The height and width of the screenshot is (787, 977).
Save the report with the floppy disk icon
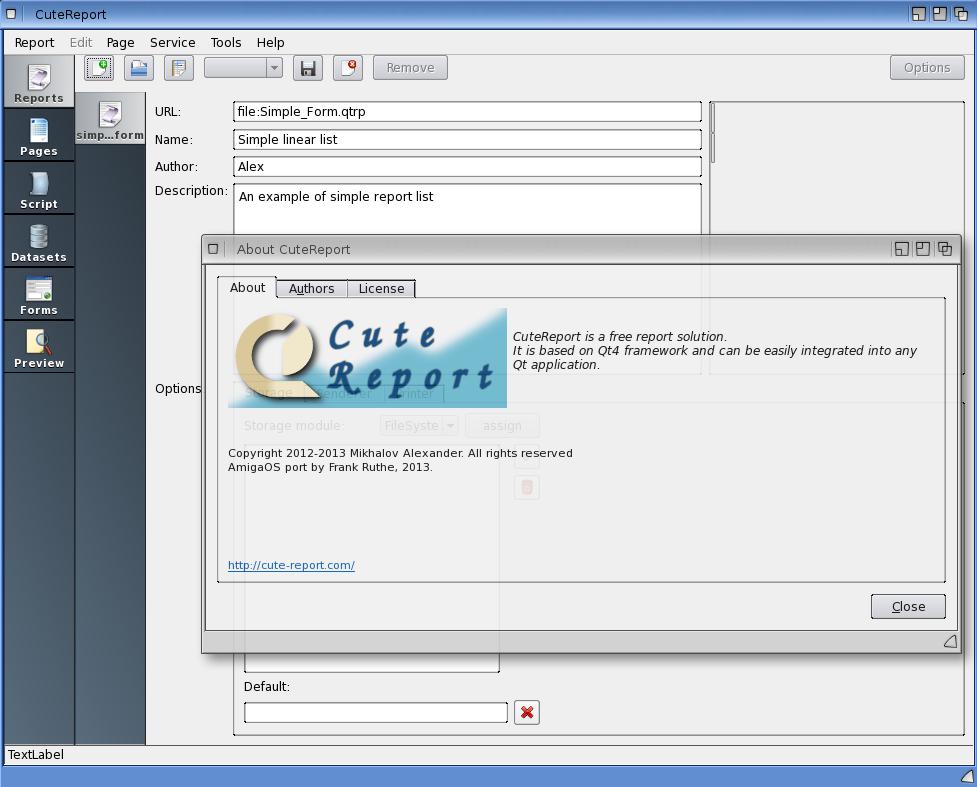click(308, 68)
